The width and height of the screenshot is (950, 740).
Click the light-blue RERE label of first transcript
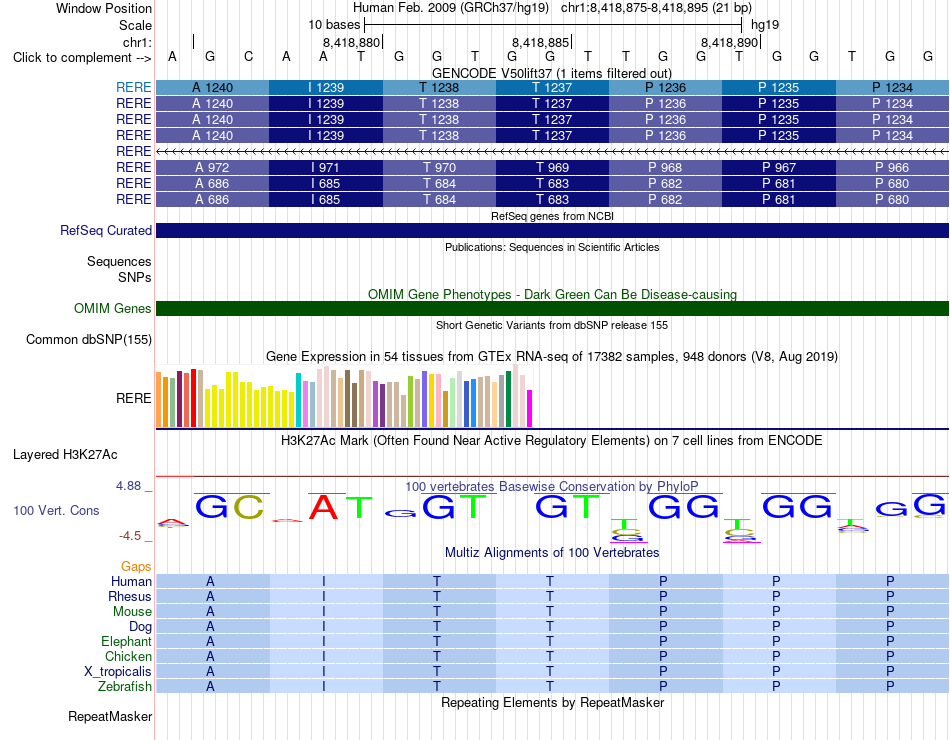tap(133, 88)
